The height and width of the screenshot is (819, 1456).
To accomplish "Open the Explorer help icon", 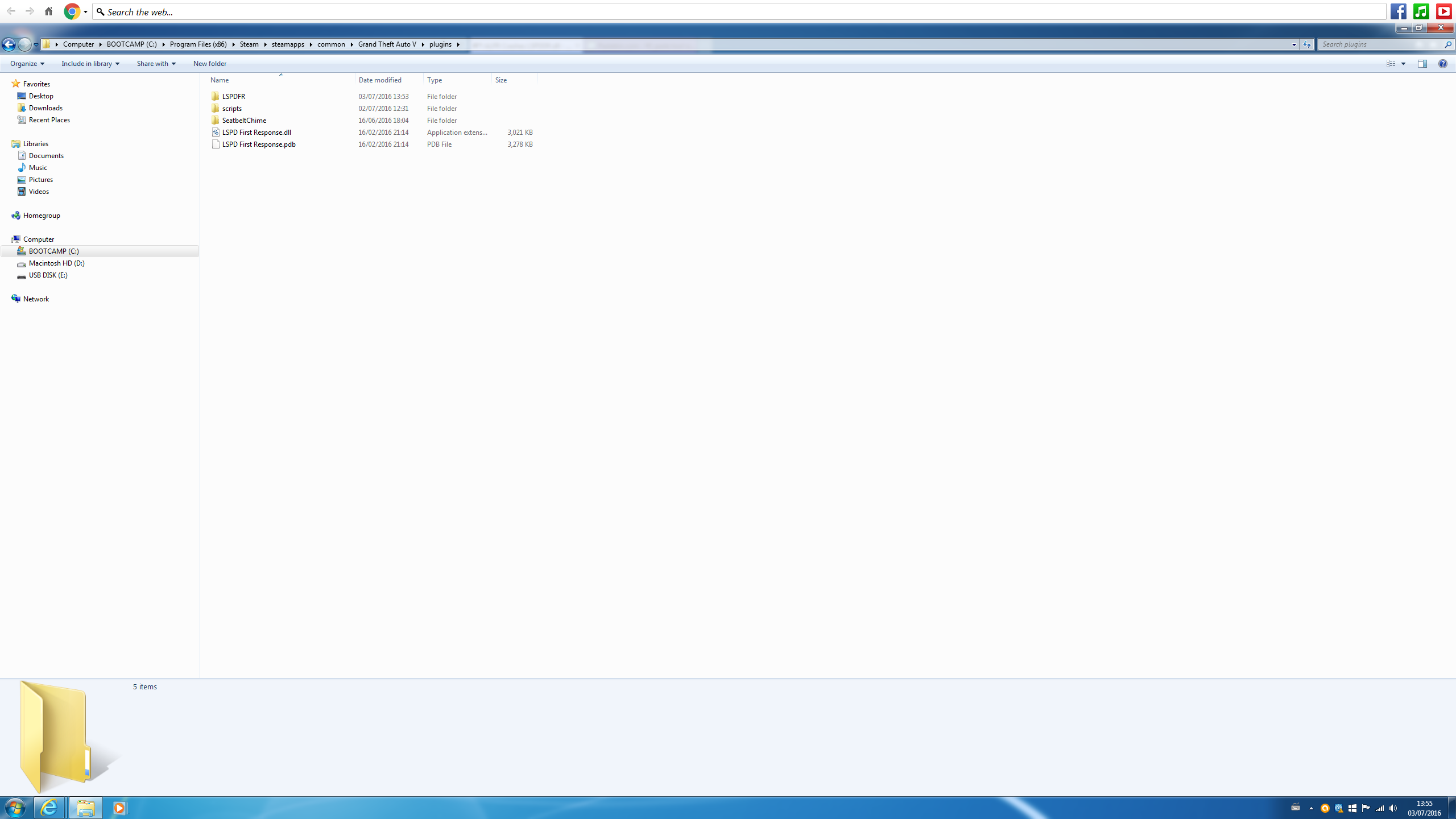I will tap(1442, 64).
